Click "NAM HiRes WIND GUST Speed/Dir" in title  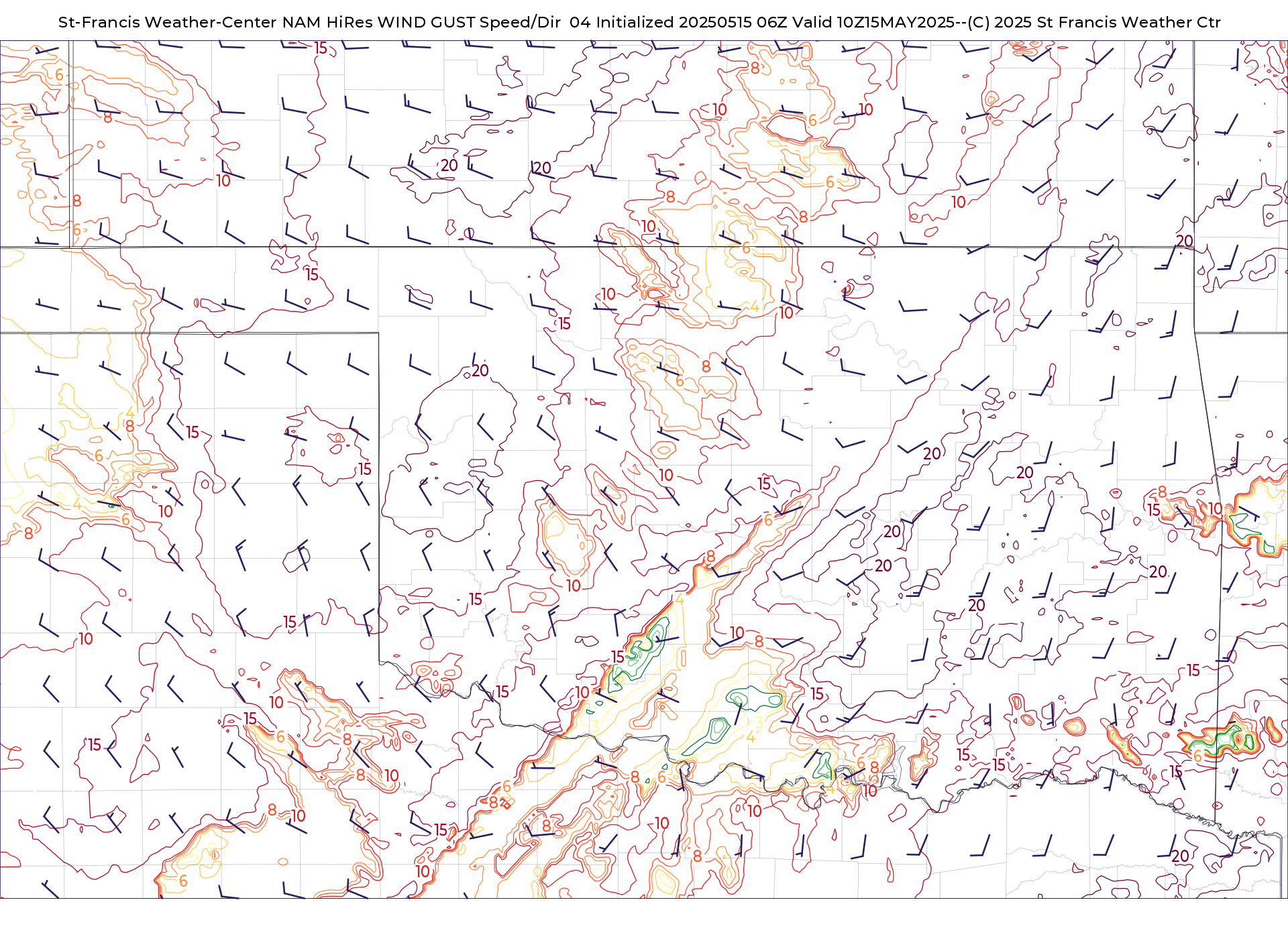pyautogui.click(x=421, y=22)
